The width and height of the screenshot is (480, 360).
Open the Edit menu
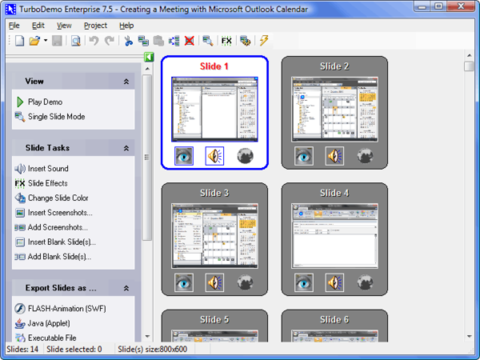click(x=38, y=26)
